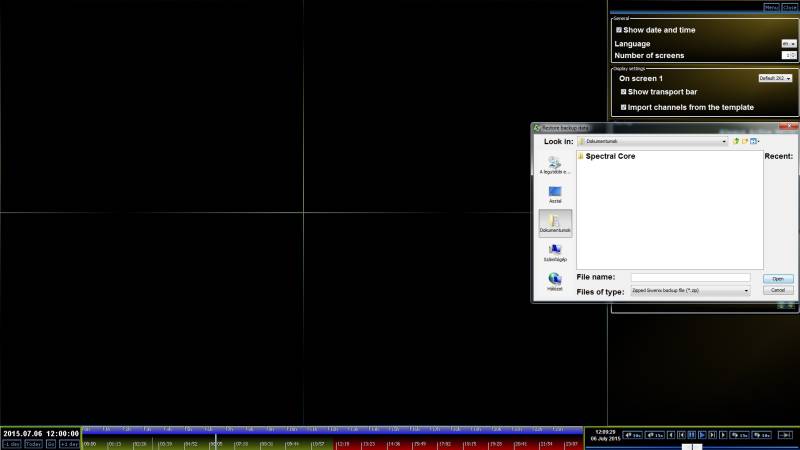Open the Language dropdown
This screenshot has width=800, height=450.
click(789, 44)
